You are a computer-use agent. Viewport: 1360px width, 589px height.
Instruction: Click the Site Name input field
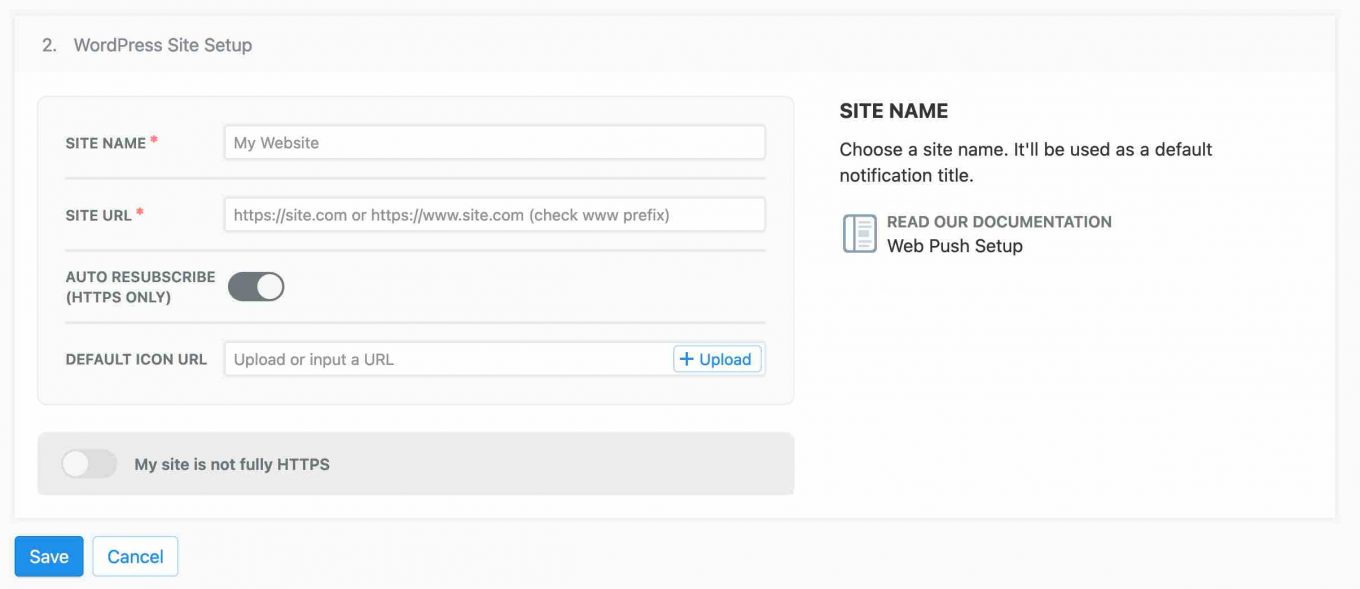tap(495, 142)
